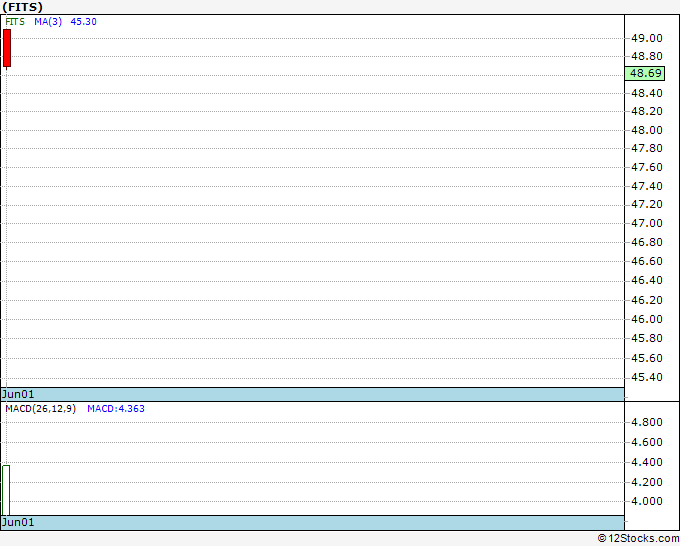Click Jun01 date on MACD panel axis
Viewport: 680px width, 546px height.
(18, 522)
